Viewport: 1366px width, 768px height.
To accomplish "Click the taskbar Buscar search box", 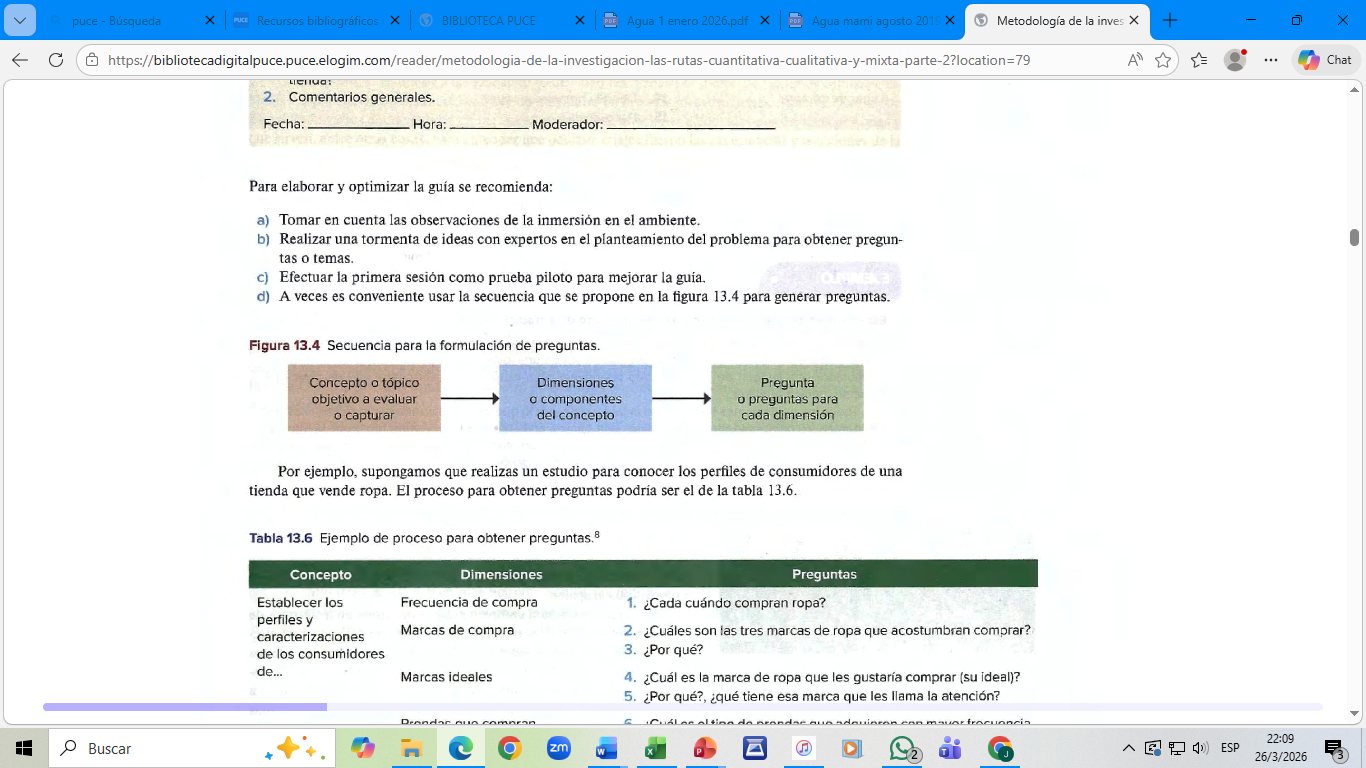I will pos(190,748).
